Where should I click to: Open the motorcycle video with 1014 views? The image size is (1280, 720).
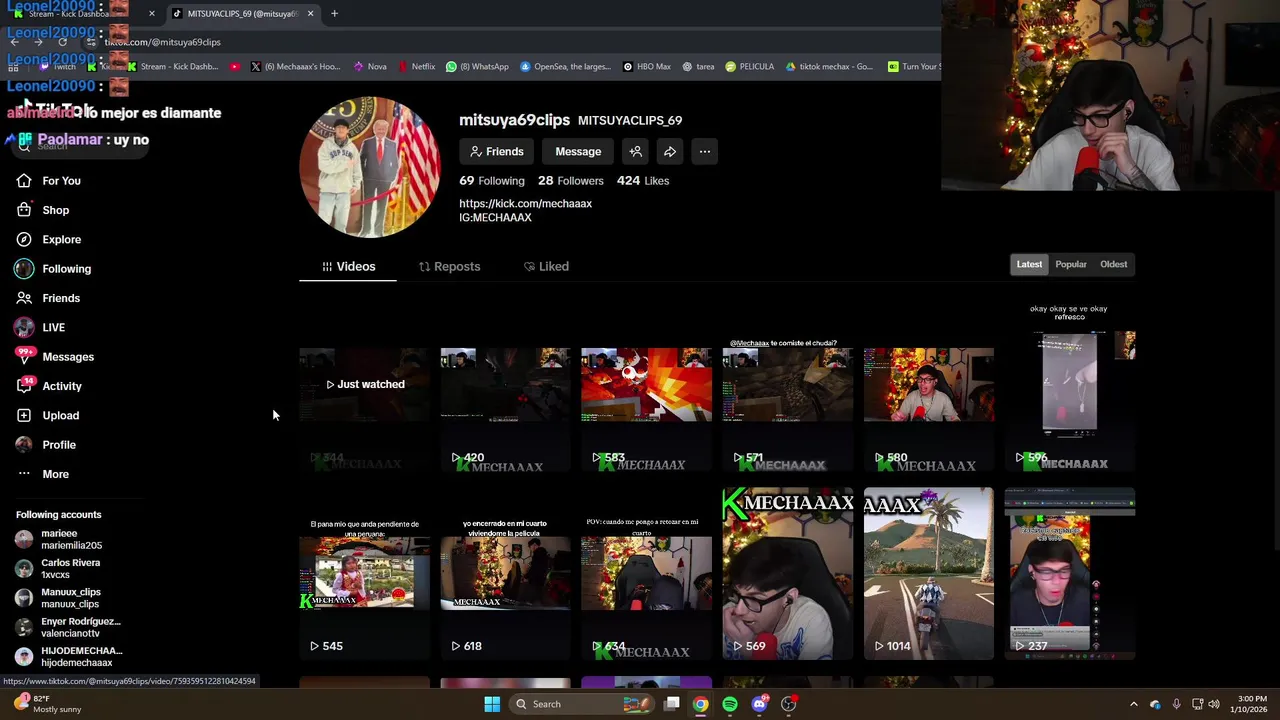[x=929, y=574]
